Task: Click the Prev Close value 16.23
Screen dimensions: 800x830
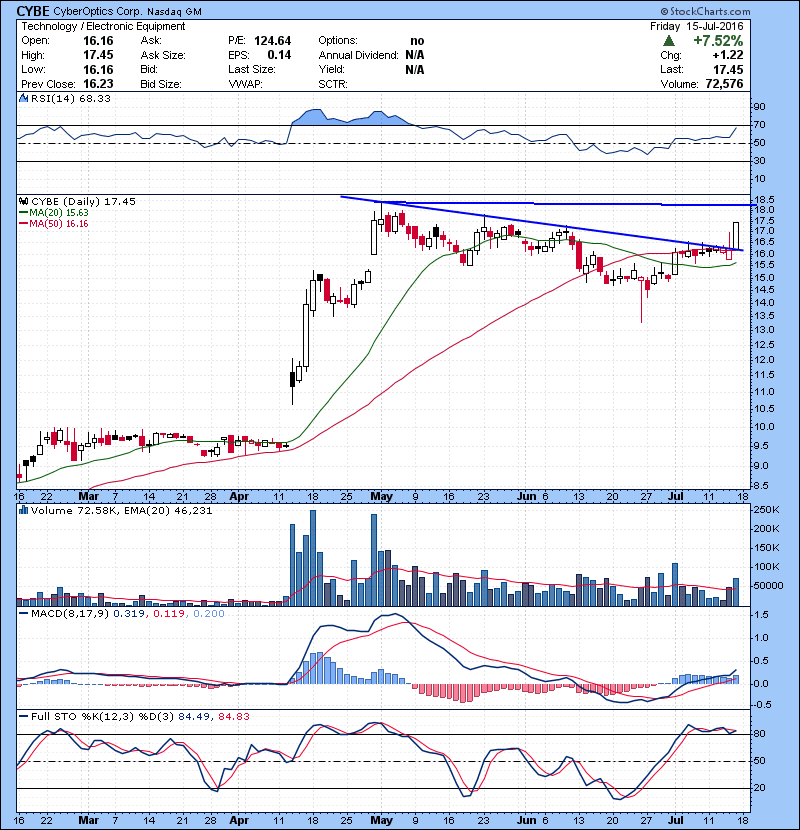Action: coord(98,84)
